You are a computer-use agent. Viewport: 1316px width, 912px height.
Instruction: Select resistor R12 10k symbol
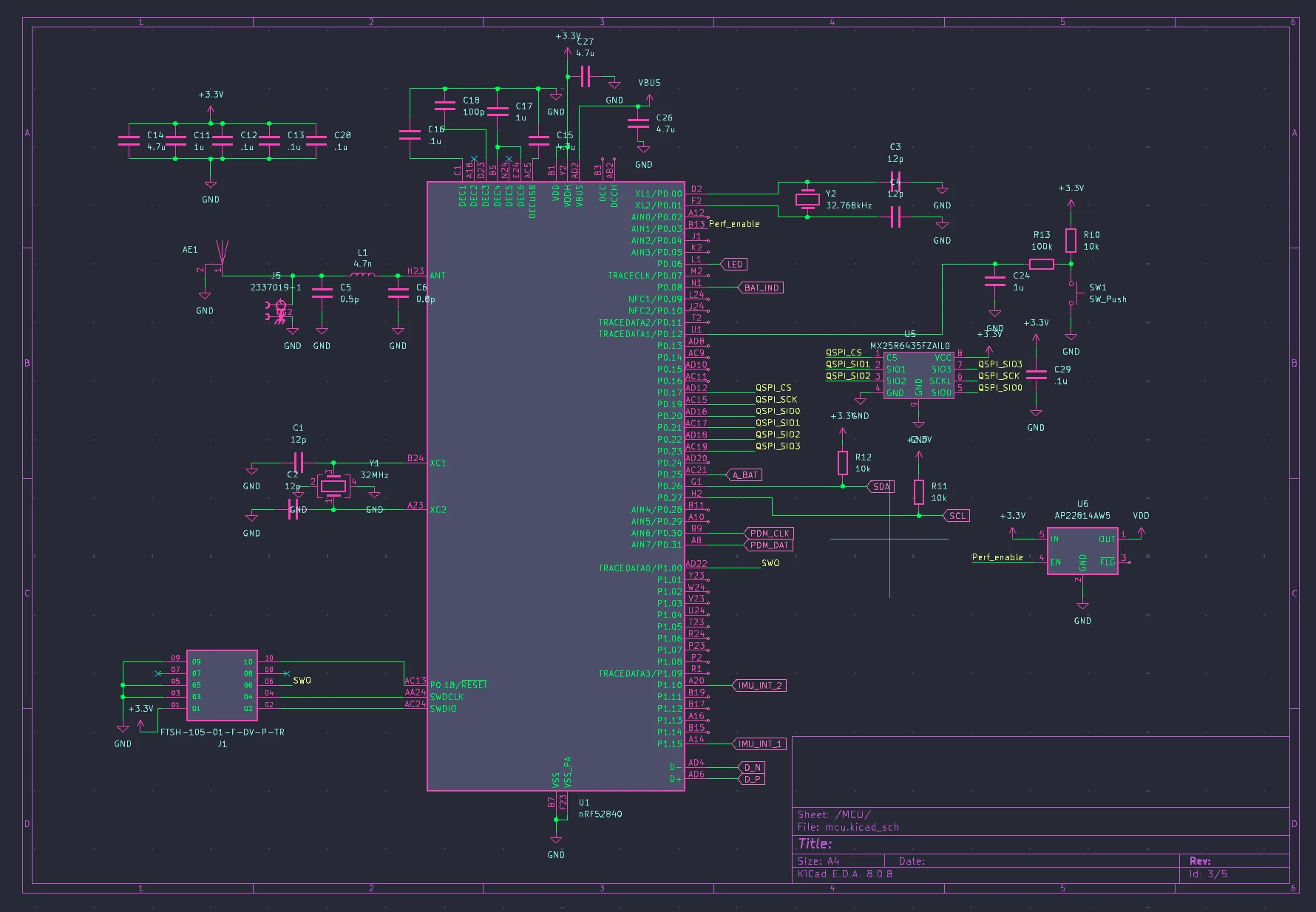(x=843, y=463)
